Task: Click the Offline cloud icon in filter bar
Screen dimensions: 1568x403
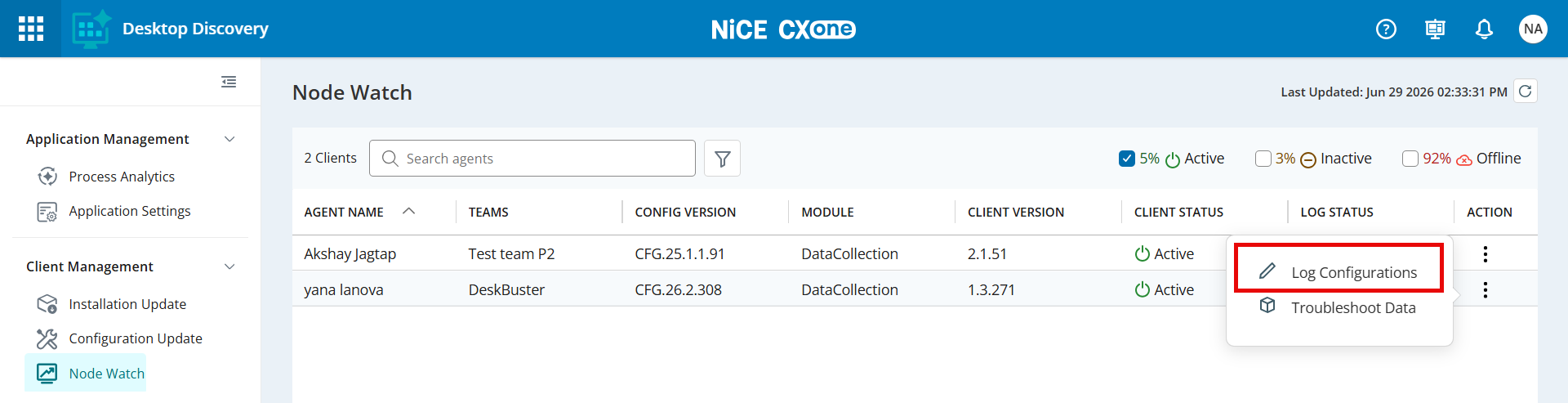Action: (x=1463, y=159)
